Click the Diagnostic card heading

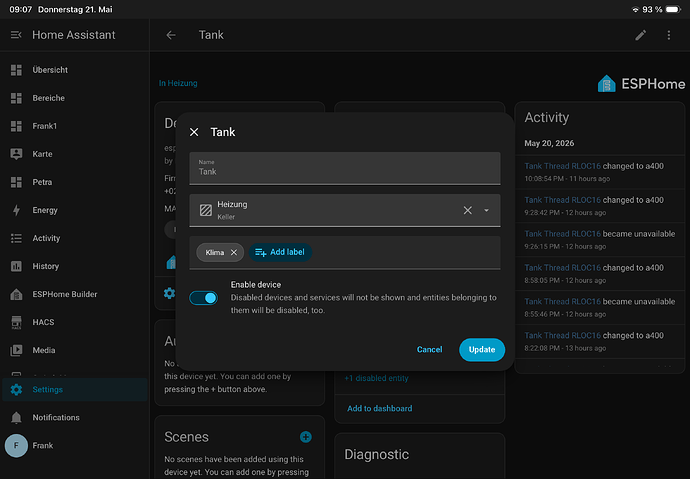(x=376, y=454)
